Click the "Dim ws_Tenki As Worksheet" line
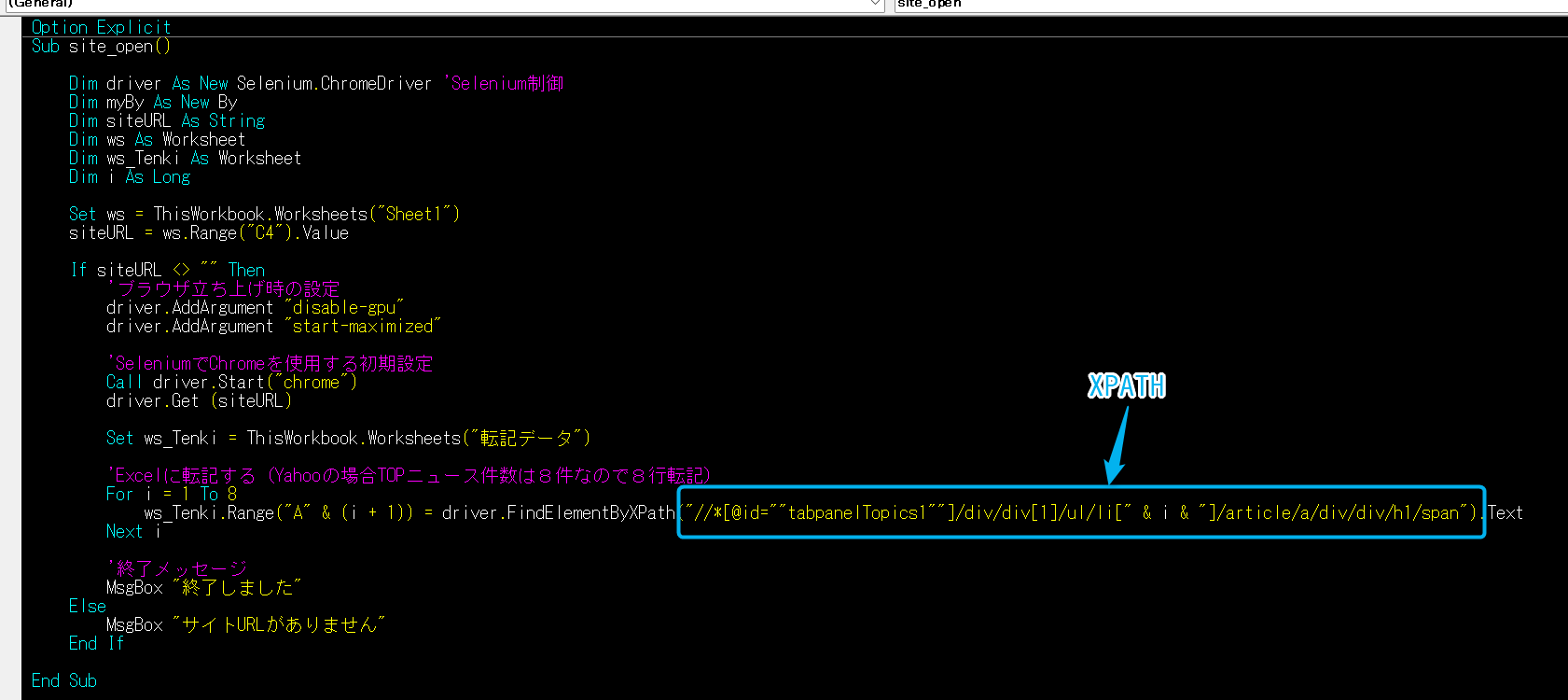Image resolution: width=1568 pixels, height=700 pixels. click(x=185, y=158)
